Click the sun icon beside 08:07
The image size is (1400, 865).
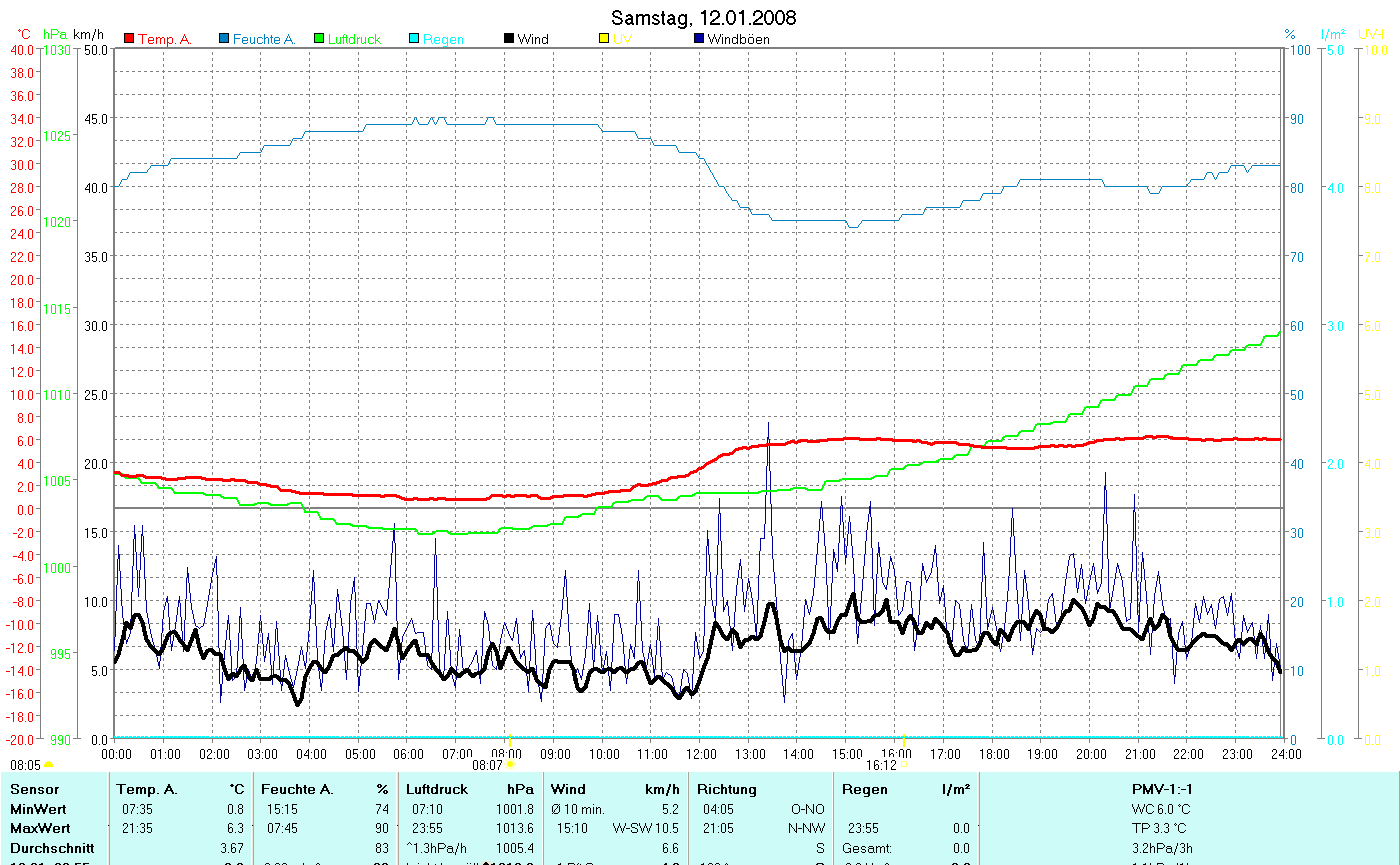point(510,765)
